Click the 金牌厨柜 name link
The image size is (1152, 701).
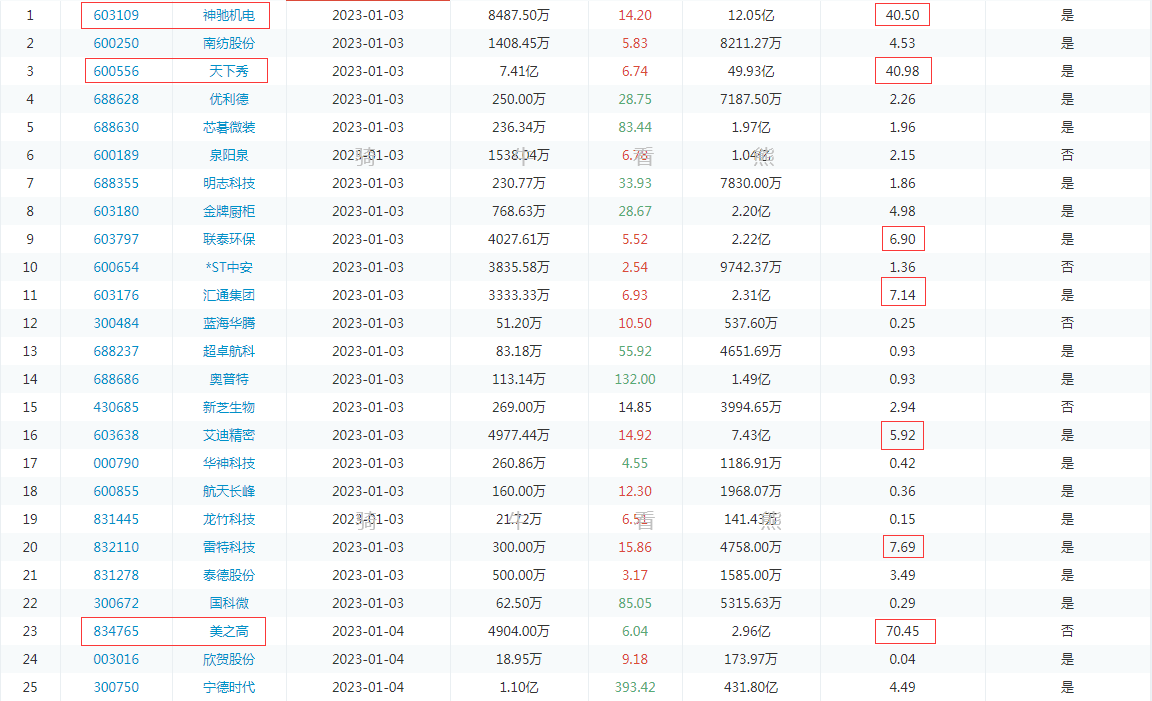(x=228, y=211)
